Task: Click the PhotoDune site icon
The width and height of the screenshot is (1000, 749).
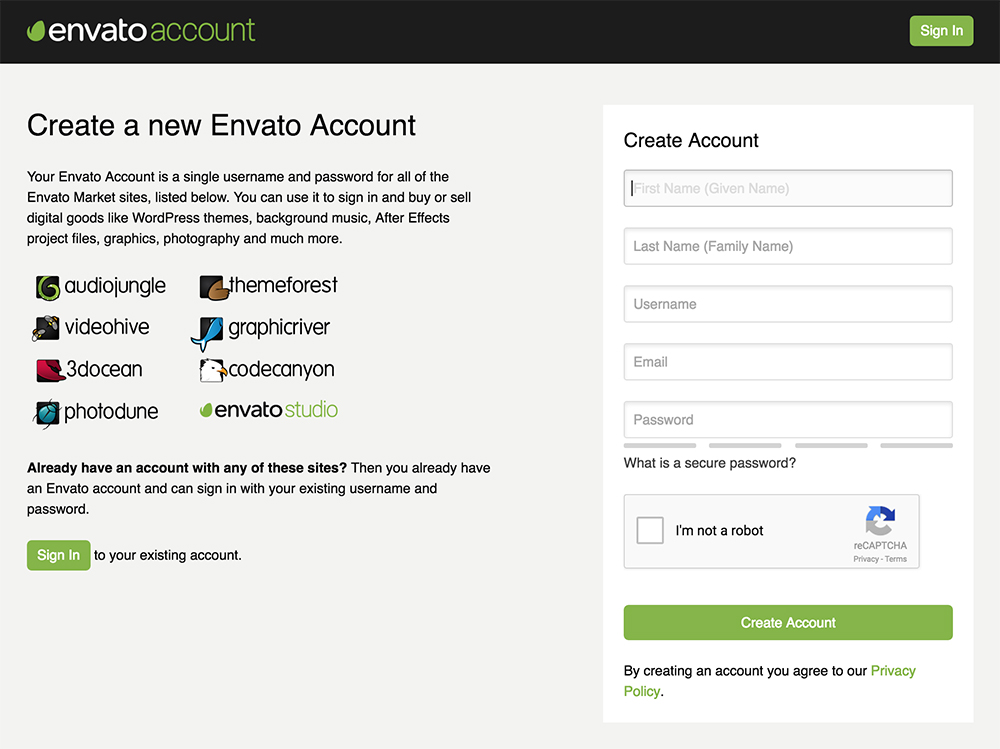Action: 46,412
